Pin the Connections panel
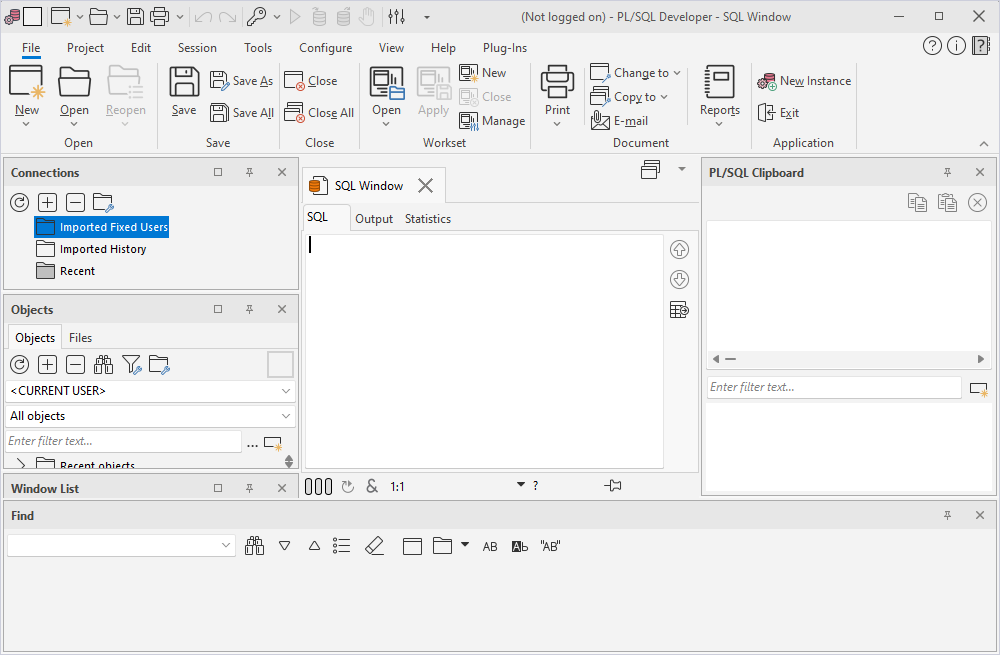 pyautogui.click(x=250, y=172)
